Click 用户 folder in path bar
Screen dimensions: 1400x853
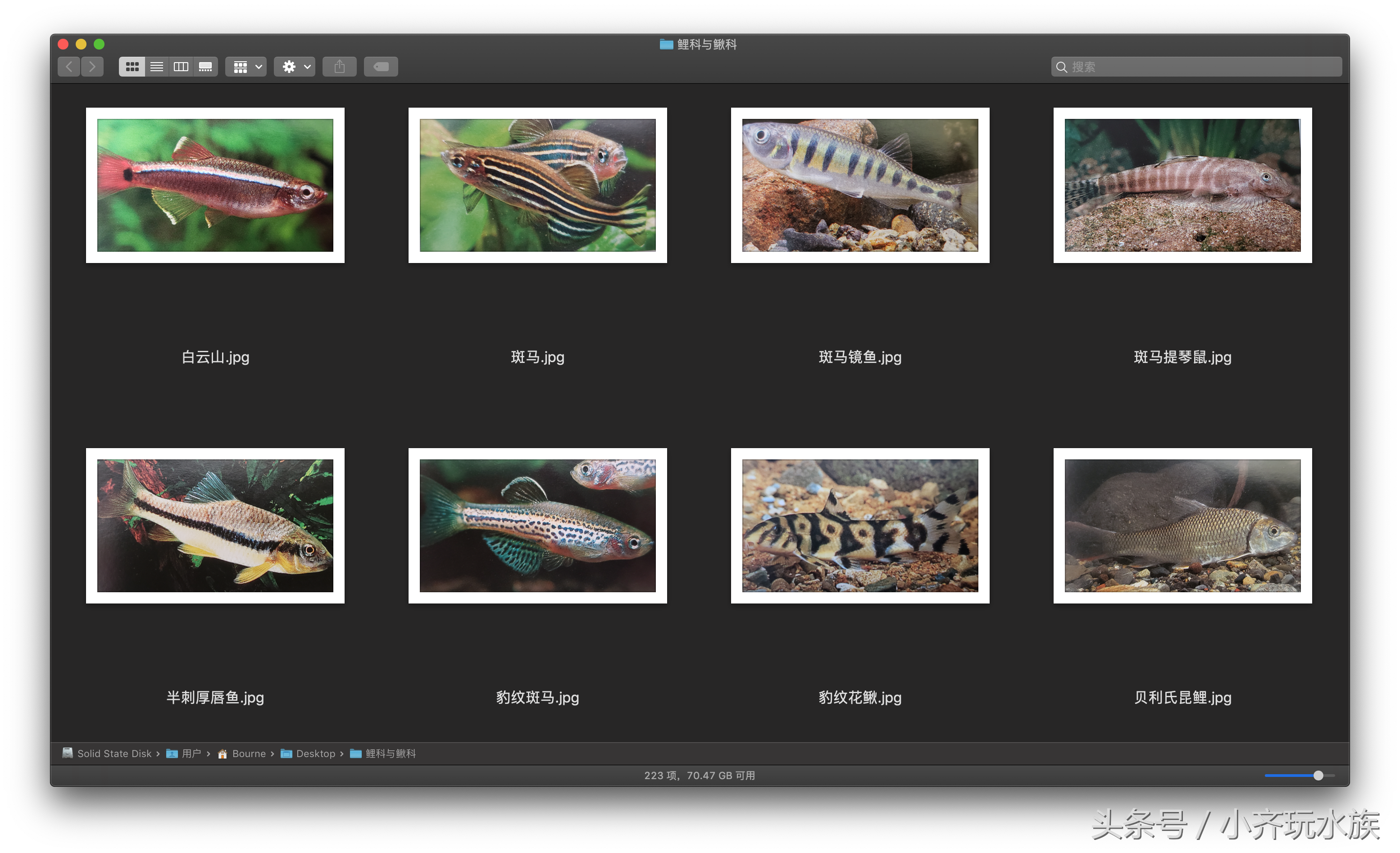[x=183, y=753]
